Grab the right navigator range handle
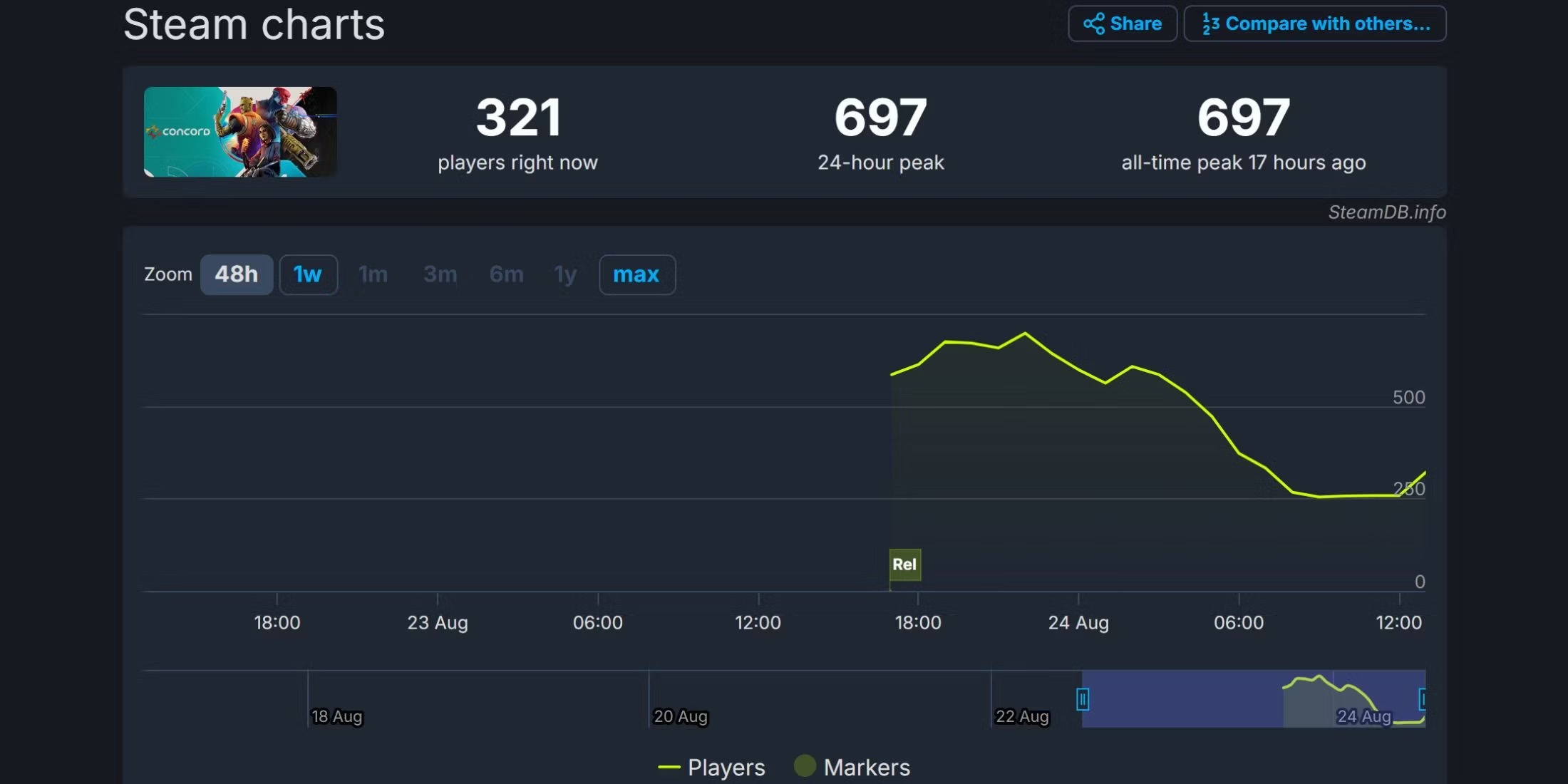 1423,699
